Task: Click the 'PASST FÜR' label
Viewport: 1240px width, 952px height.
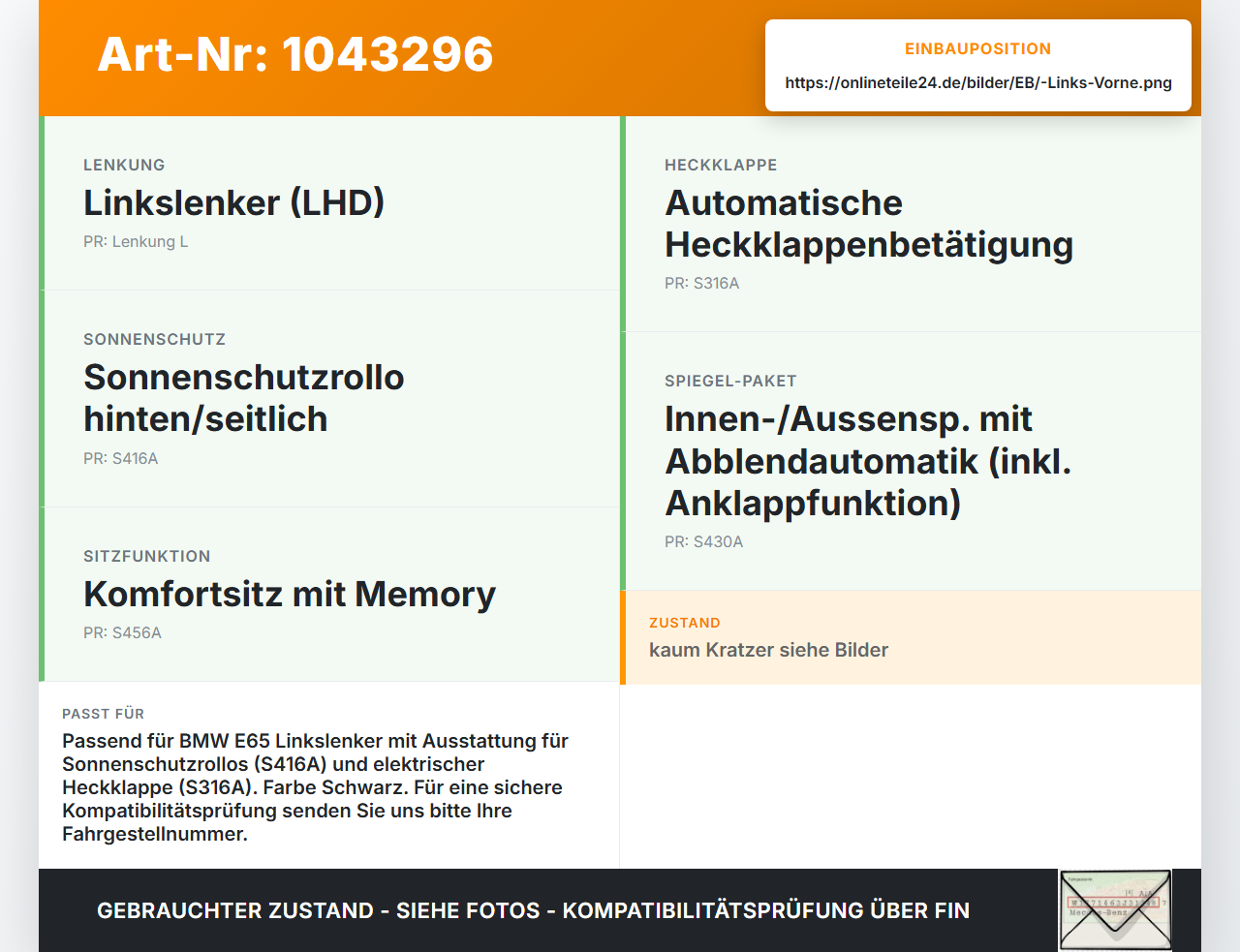Action: point(103,715)
